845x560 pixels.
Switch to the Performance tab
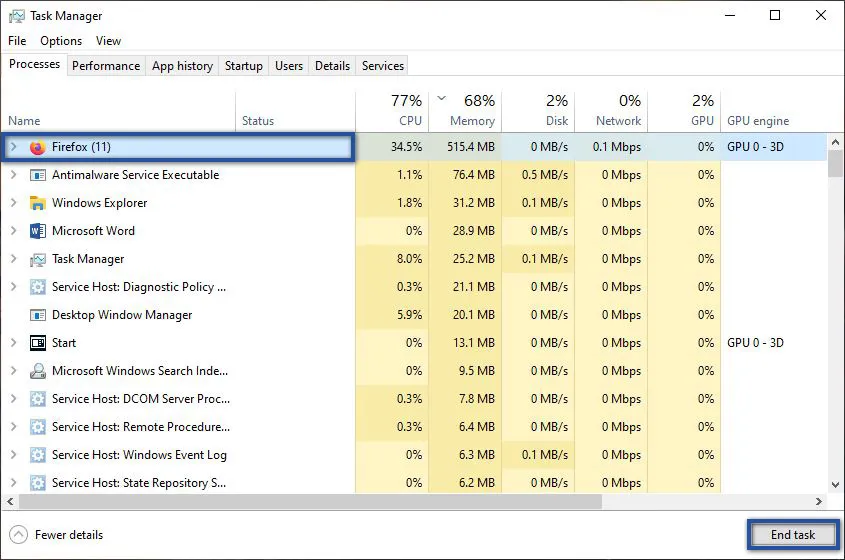pos(106,66)
